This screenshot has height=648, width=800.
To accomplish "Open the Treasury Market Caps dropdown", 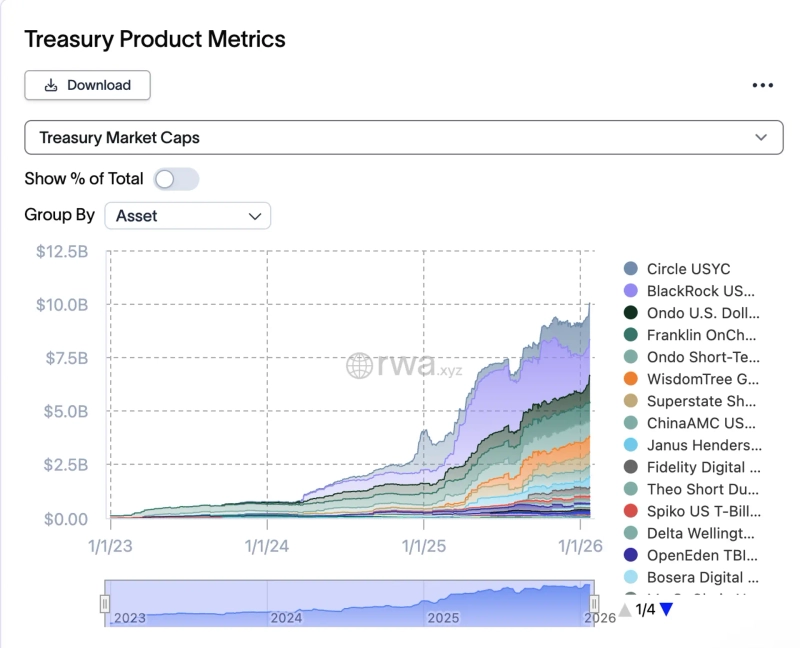I will (403, 138).
